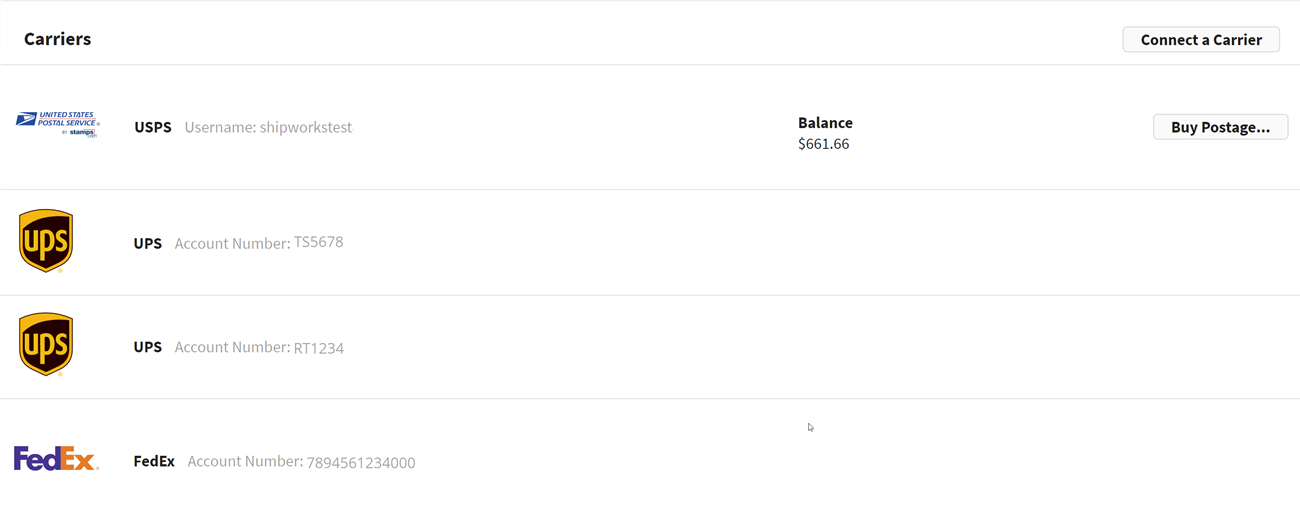Select the USPS username shipworkstest text
The width and height of the screenshot is (1300, 521).
pos(305,127)
